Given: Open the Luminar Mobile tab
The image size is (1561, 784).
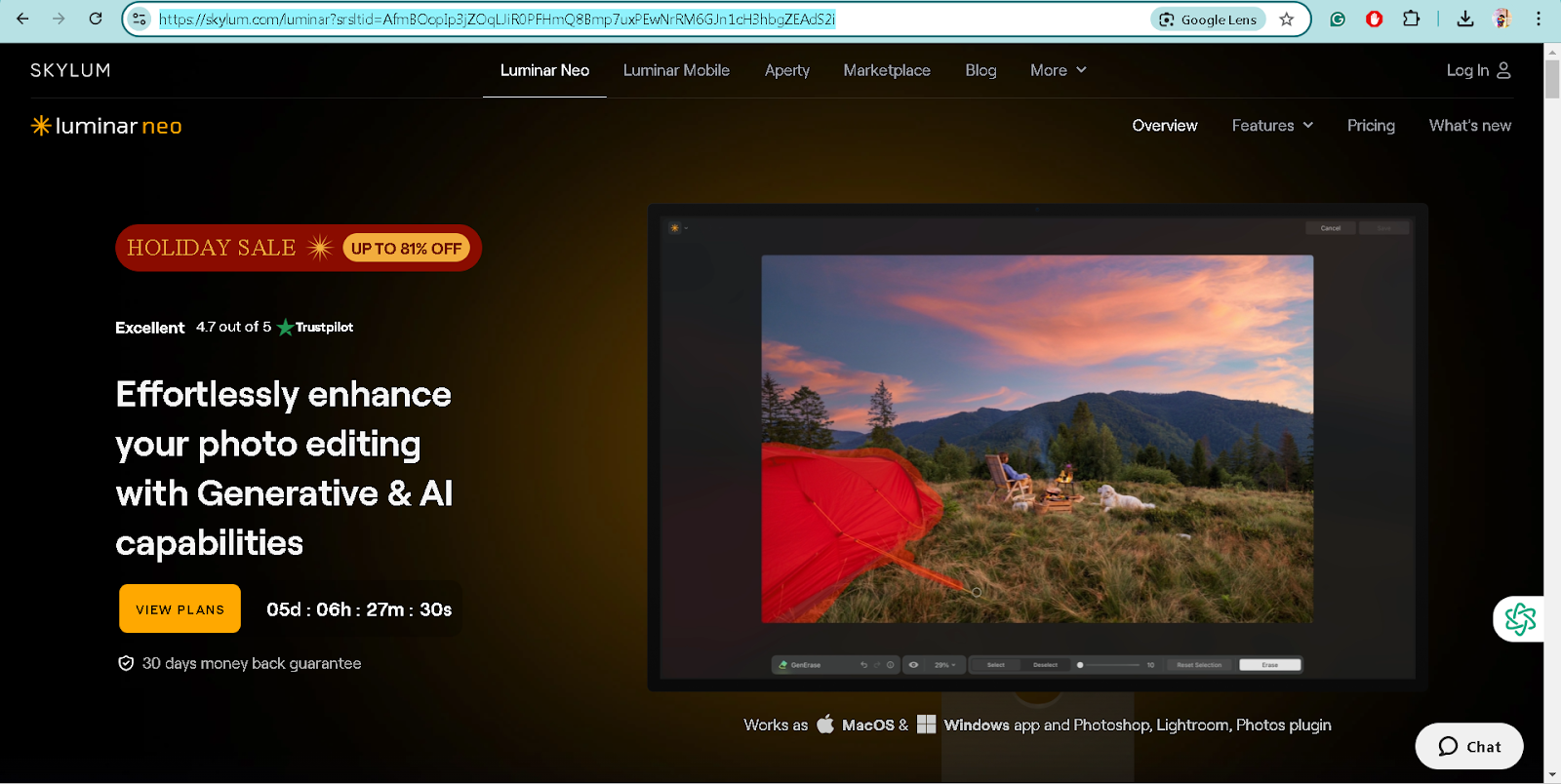Looking at the screenshot, I should click(x=676, y=70).
